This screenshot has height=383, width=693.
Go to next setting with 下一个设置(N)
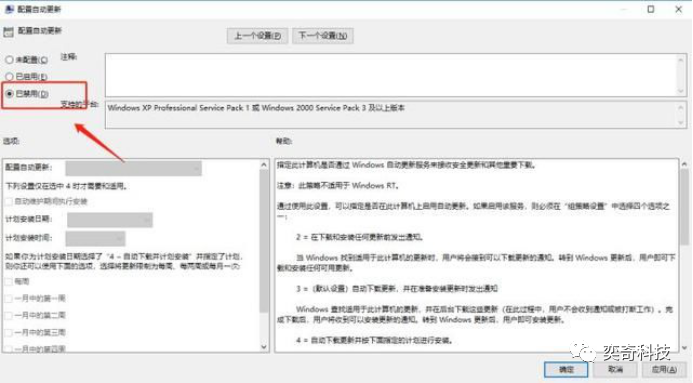(x=323, y=36)
